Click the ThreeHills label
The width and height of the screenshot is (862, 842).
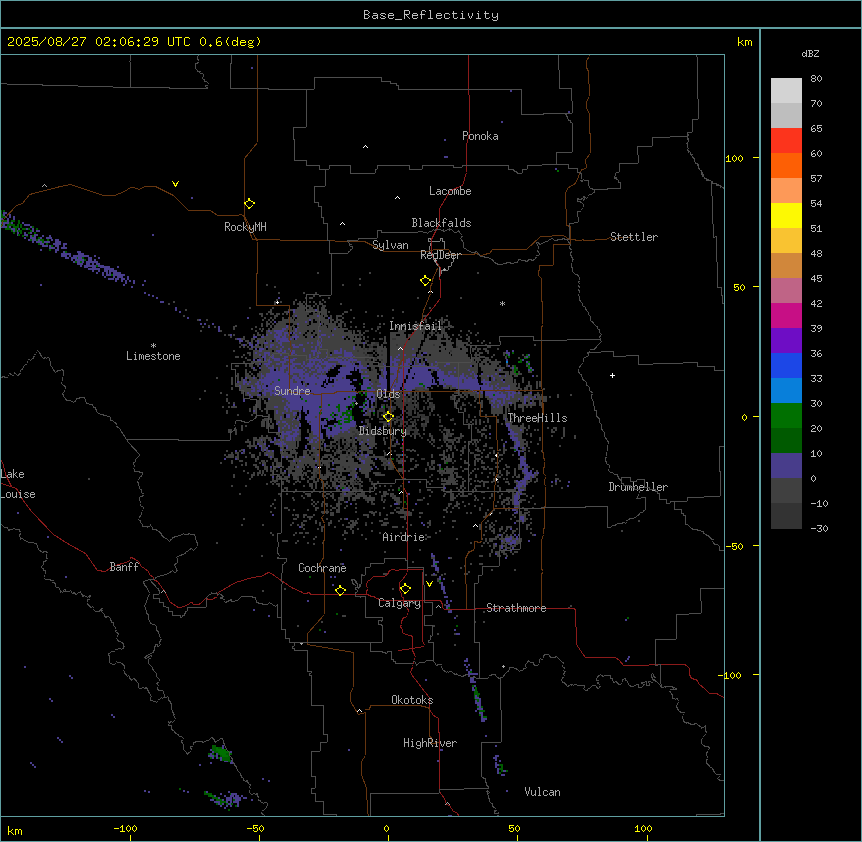(537, 418)
